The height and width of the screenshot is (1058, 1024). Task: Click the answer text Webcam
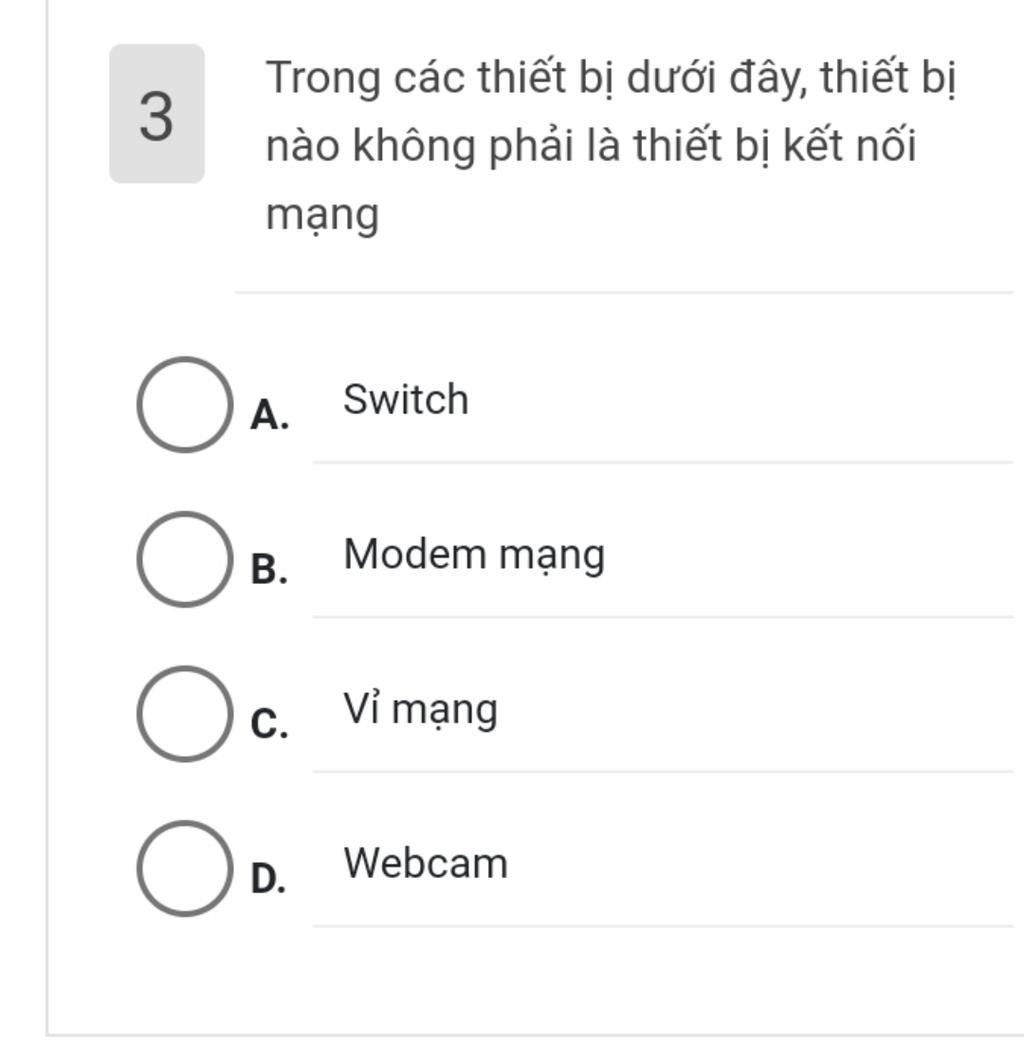pyautogui.click(x=425, y=863)
